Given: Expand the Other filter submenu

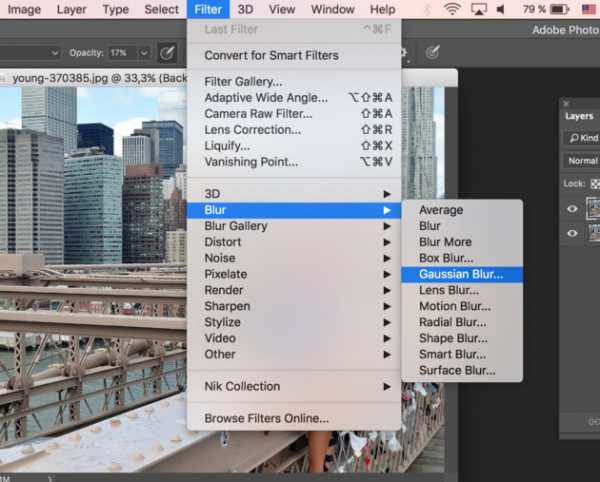Looking at the screenshot, I should tap(294, 355).
